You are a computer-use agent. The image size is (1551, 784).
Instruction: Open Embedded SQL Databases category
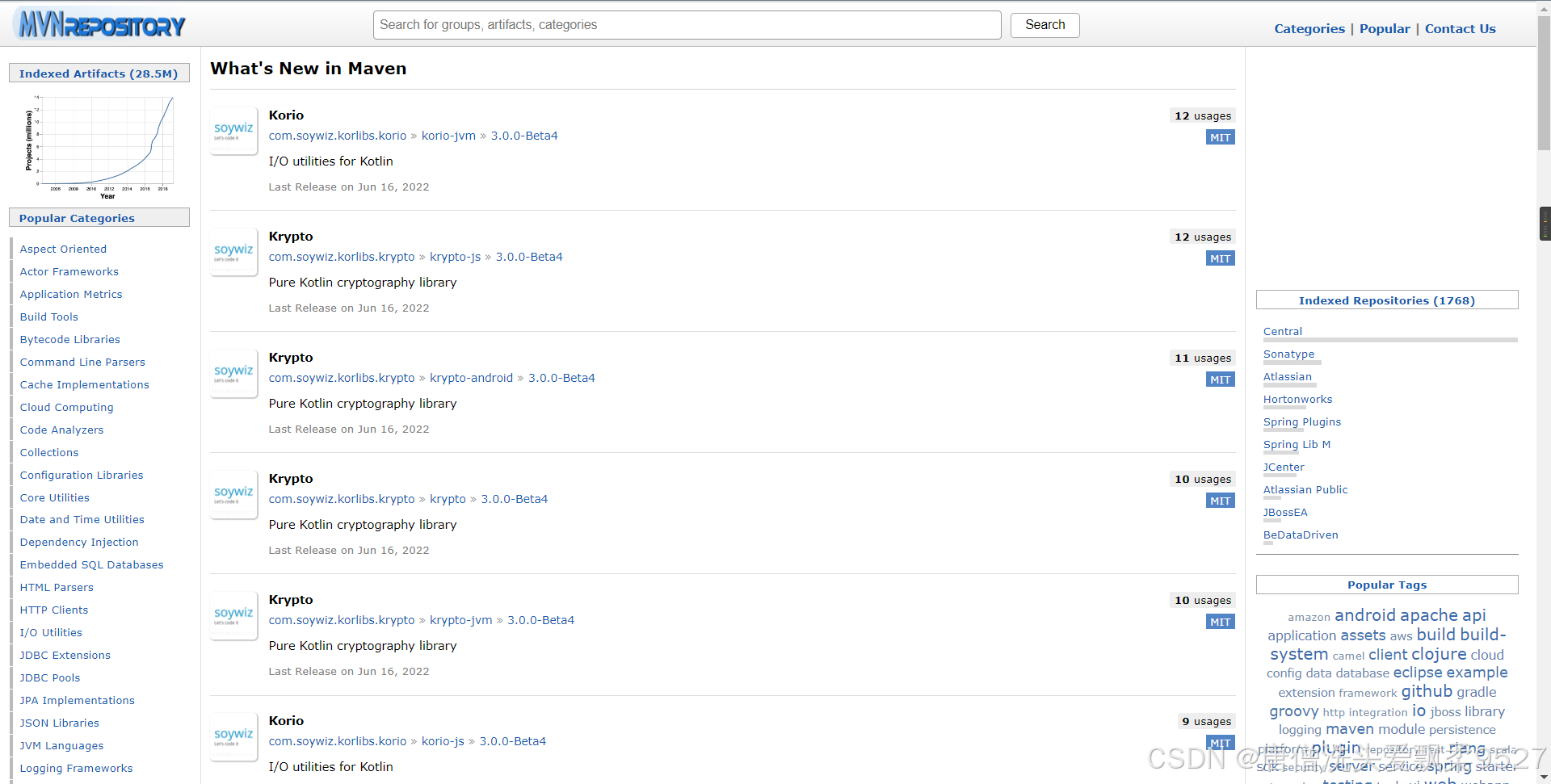[91, 565]
